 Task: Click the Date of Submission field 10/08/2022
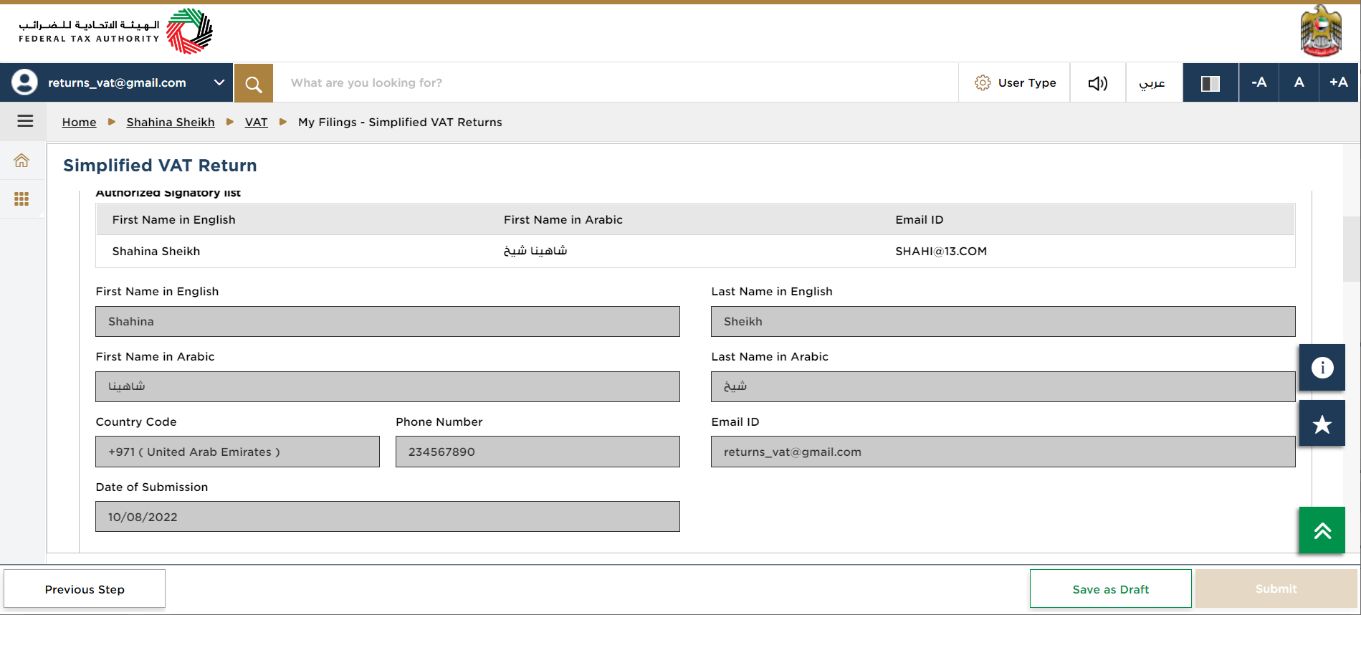(x=387, y=516)
